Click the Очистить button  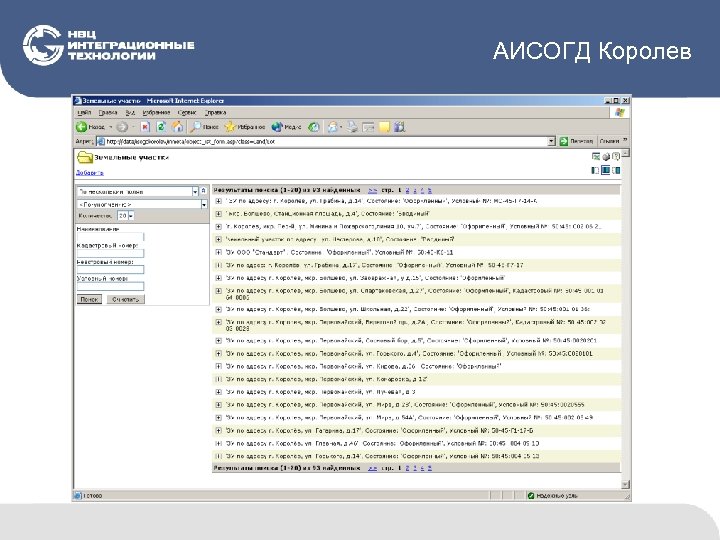[125, 299]
